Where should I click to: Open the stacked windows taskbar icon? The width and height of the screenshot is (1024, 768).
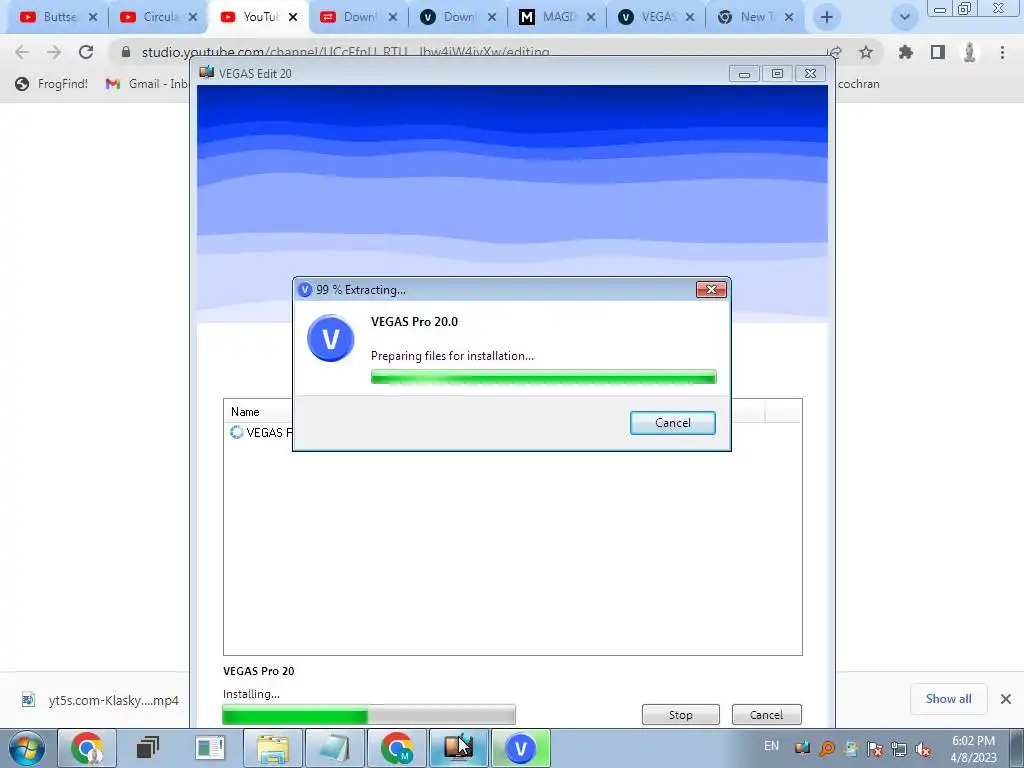tap(148, 748)
